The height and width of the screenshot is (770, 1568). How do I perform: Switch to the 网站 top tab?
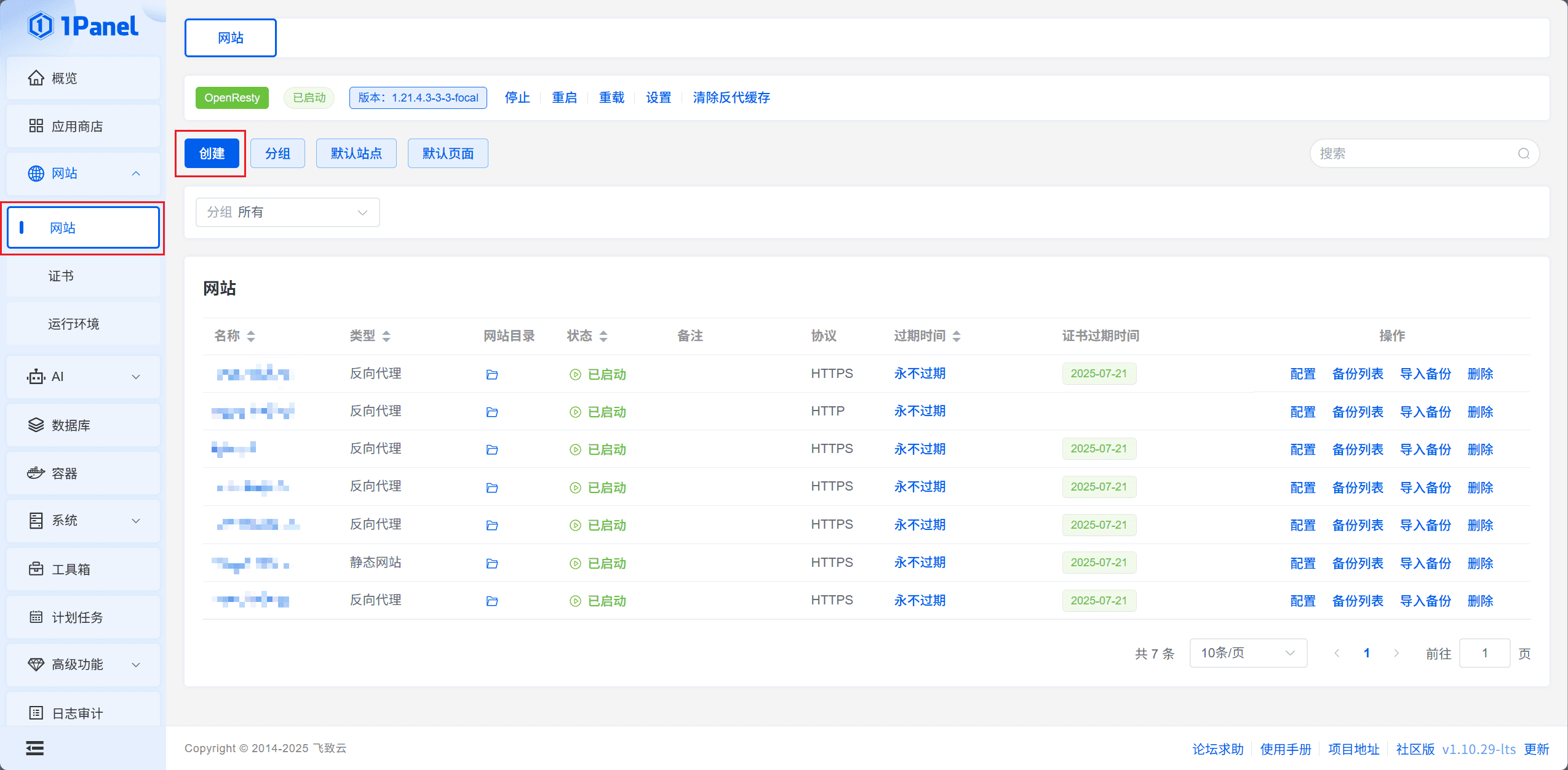click(231, 38)
